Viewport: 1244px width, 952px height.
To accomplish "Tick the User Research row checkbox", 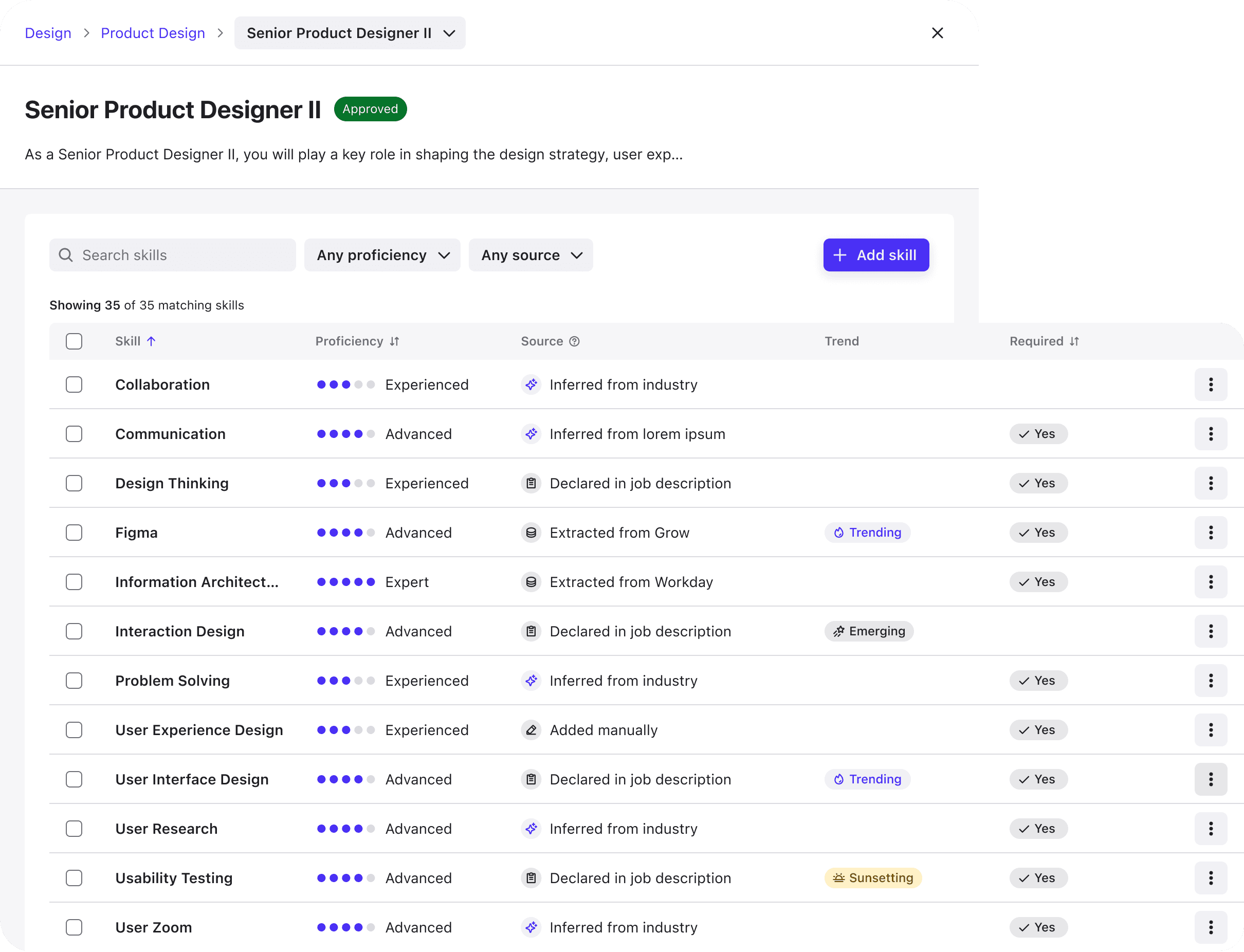I will click(74, 829).
